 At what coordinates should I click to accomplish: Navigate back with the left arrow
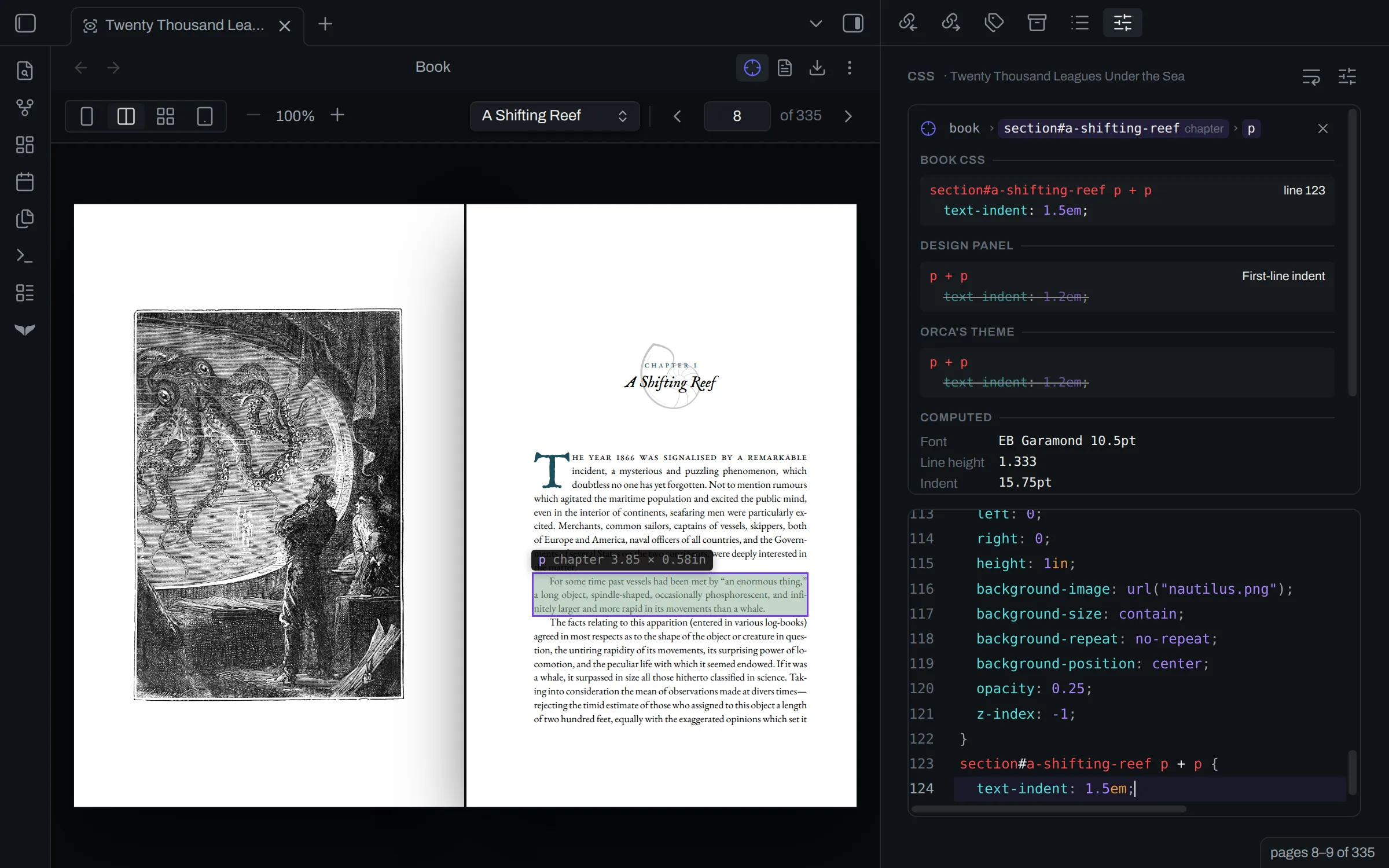point(81,68)
